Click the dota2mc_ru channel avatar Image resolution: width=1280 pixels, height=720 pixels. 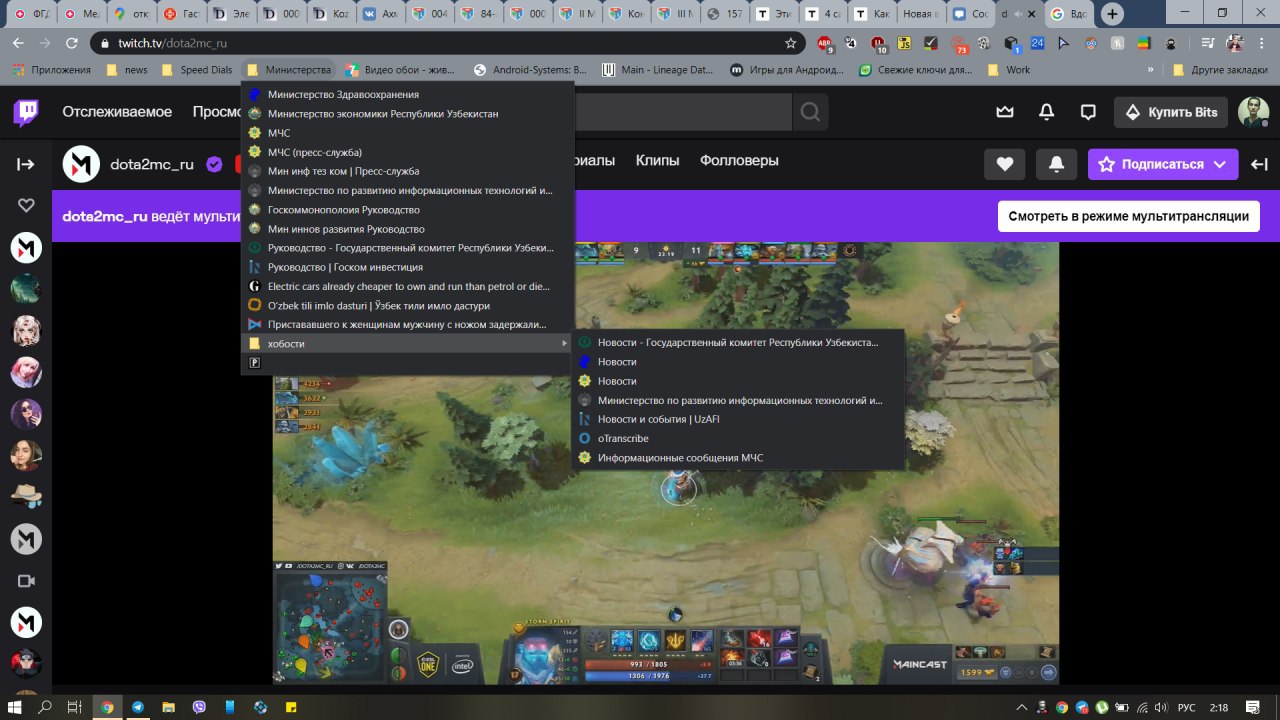[81, 164]
